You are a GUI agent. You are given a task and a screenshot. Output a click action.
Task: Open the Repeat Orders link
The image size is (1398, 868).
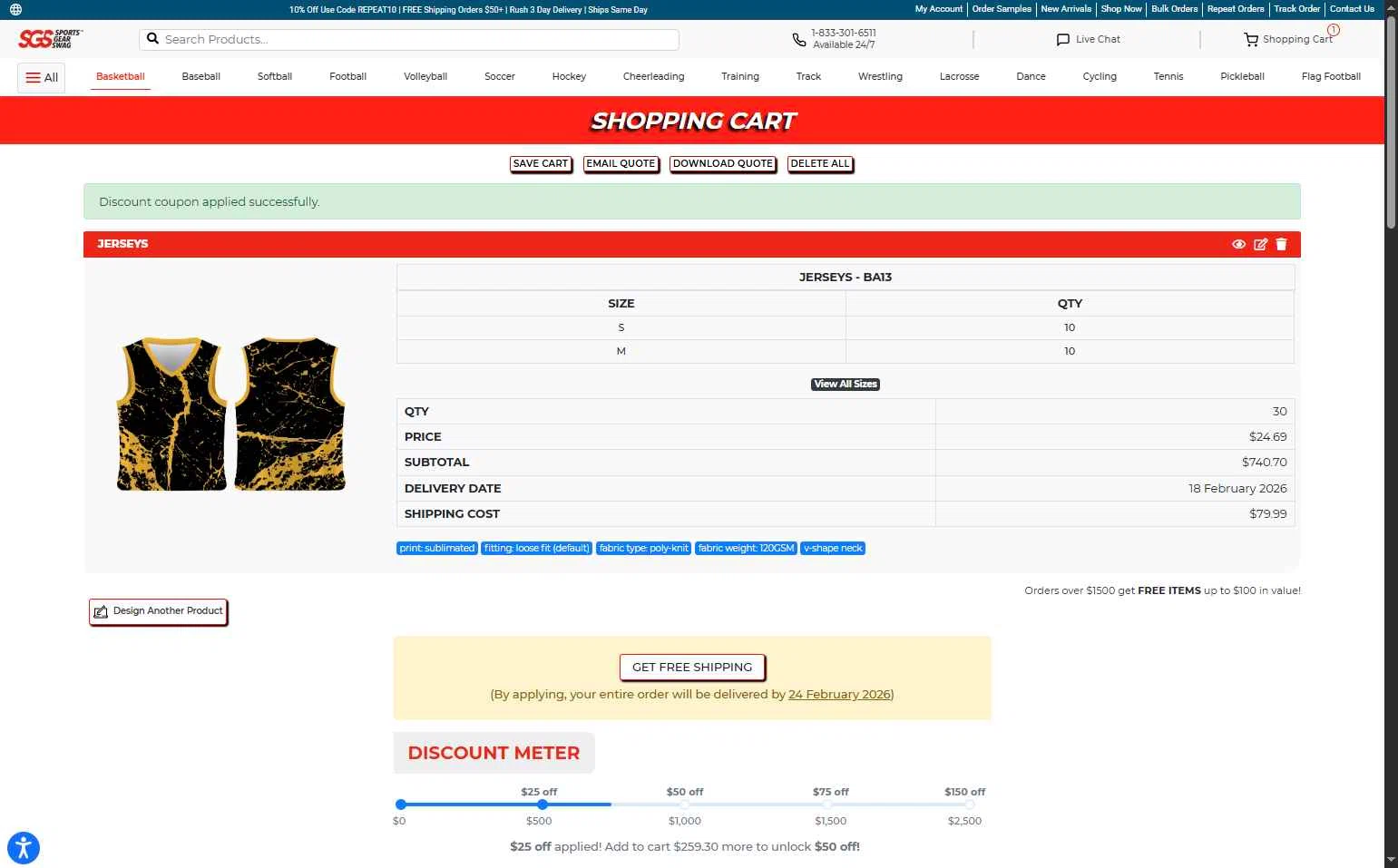point(1236,9)
